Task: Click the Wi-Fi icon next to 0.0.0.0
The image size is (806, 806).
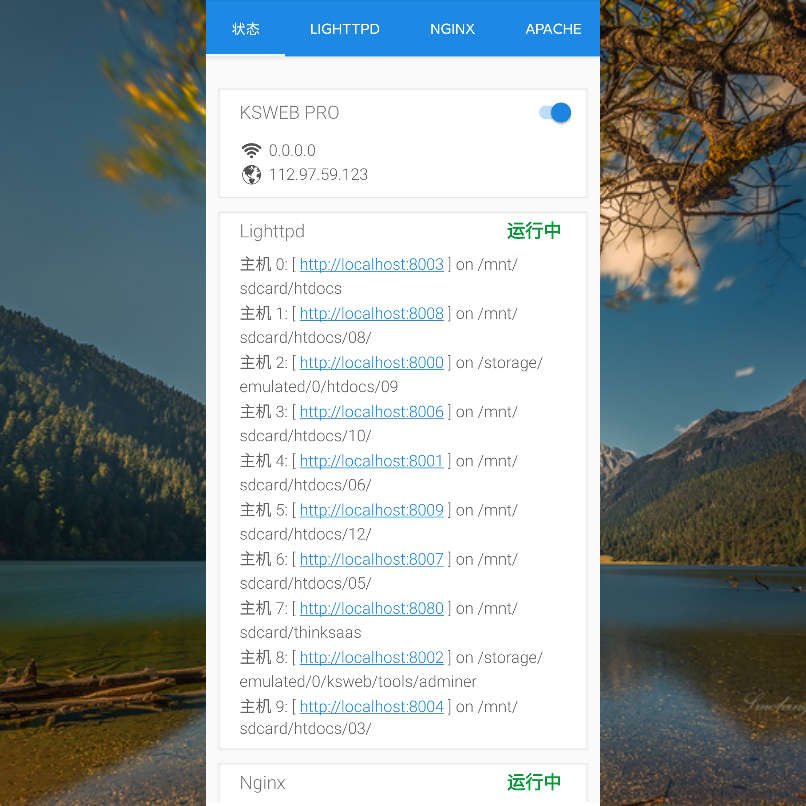Action: tap(251, 150)
